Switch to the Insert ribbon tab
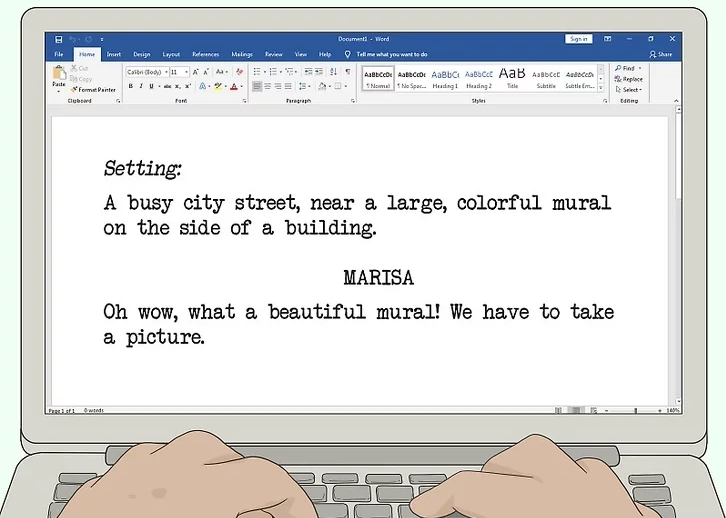Screen dimensions: 726x518 coord(114,54)
